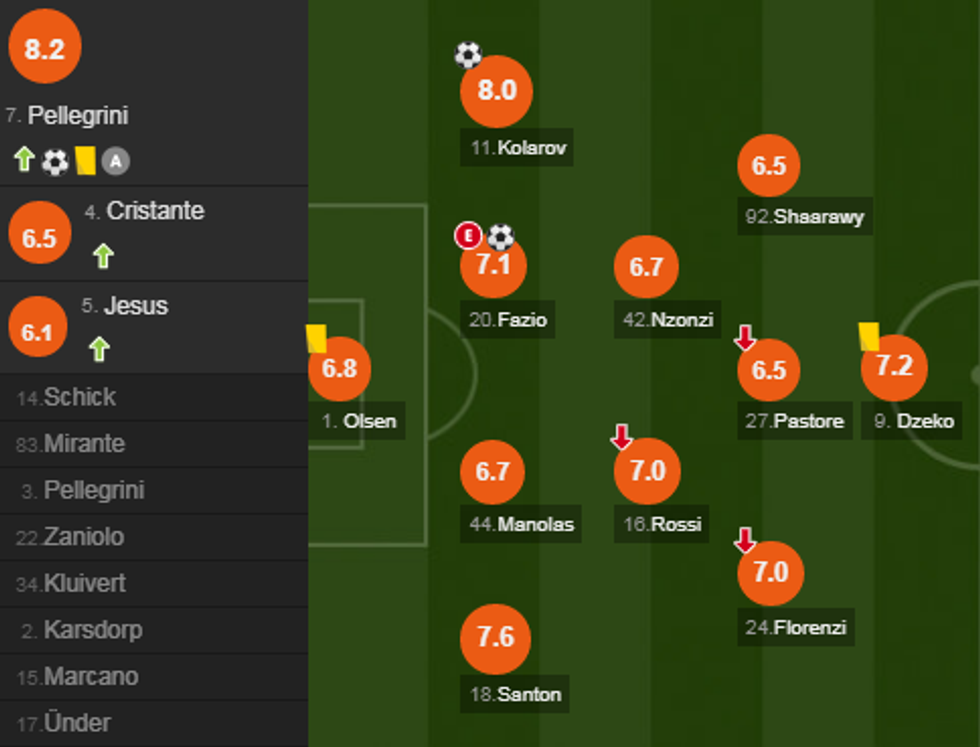The width and height of the screenshot is (980, 747).
Task: Click the red error badge above Fazio
Action: (467, 236)
